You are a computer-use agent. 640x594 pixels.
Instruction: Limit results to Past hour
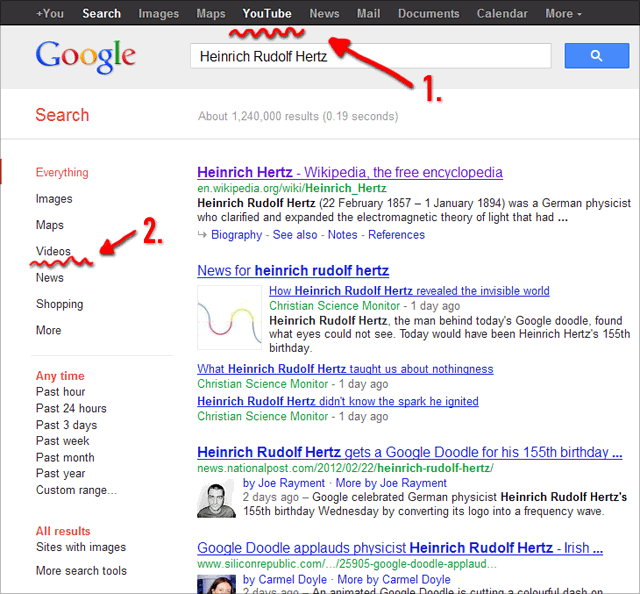60,392
